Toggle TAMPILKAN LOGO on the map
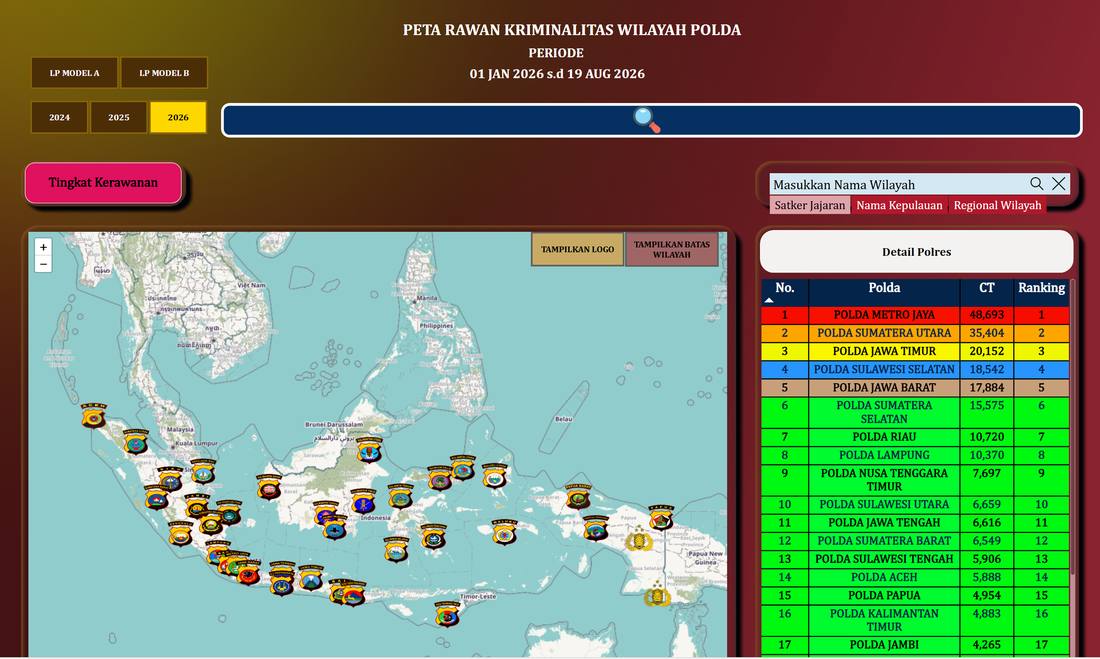Screen dimensions: 1100x659 (x=577, y=249)
